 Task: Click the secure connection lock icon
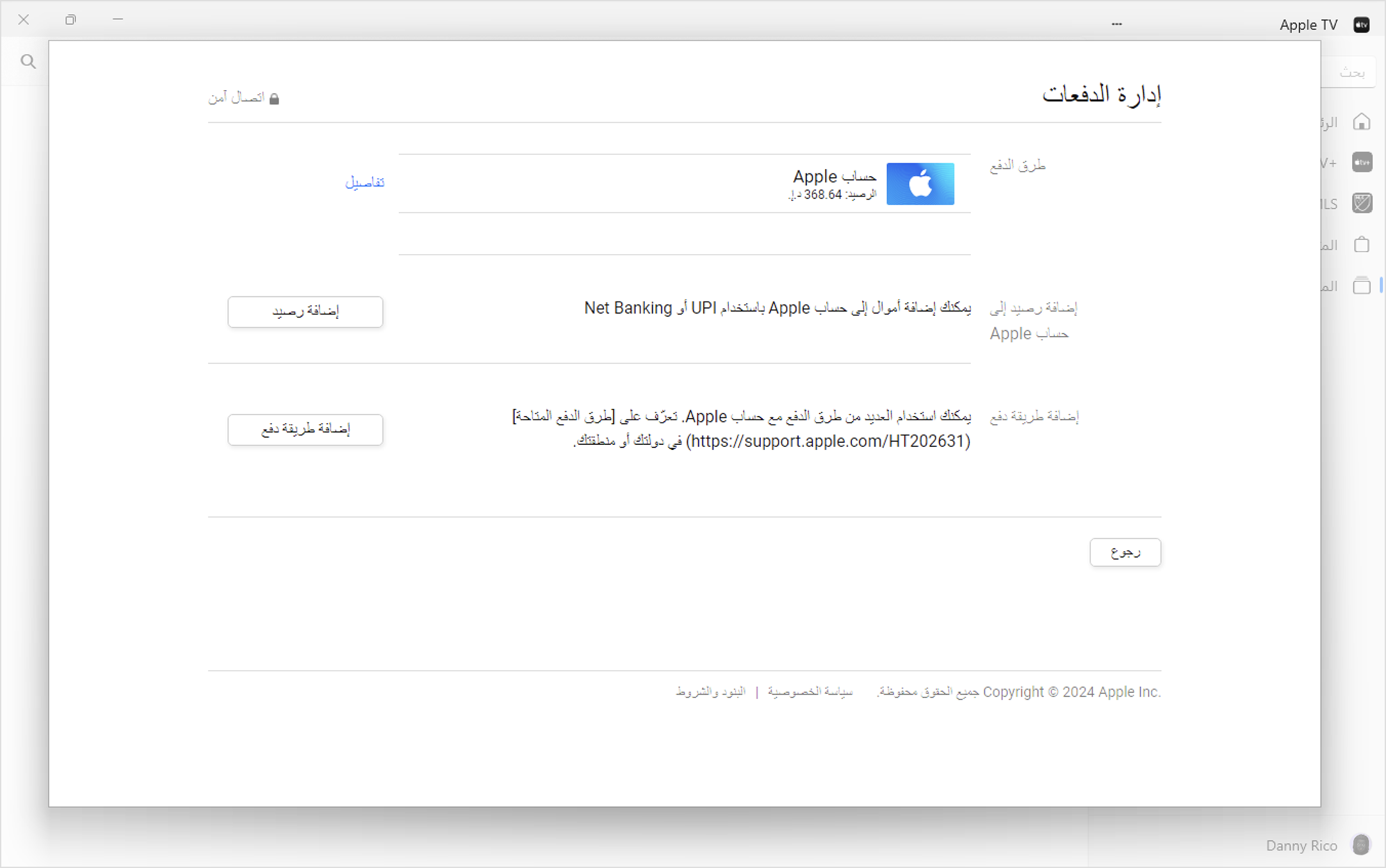pyautogui.click(x=274, y=99)
